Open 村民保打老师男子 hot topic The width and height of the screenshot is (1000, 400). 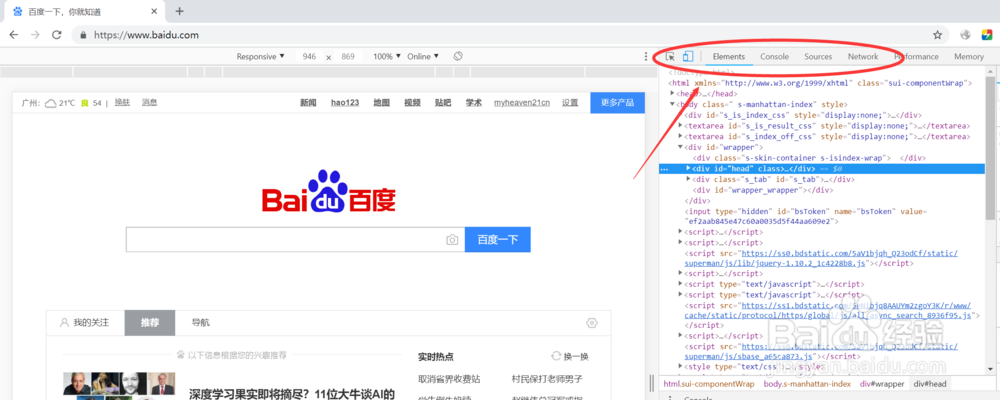(547, 379)
